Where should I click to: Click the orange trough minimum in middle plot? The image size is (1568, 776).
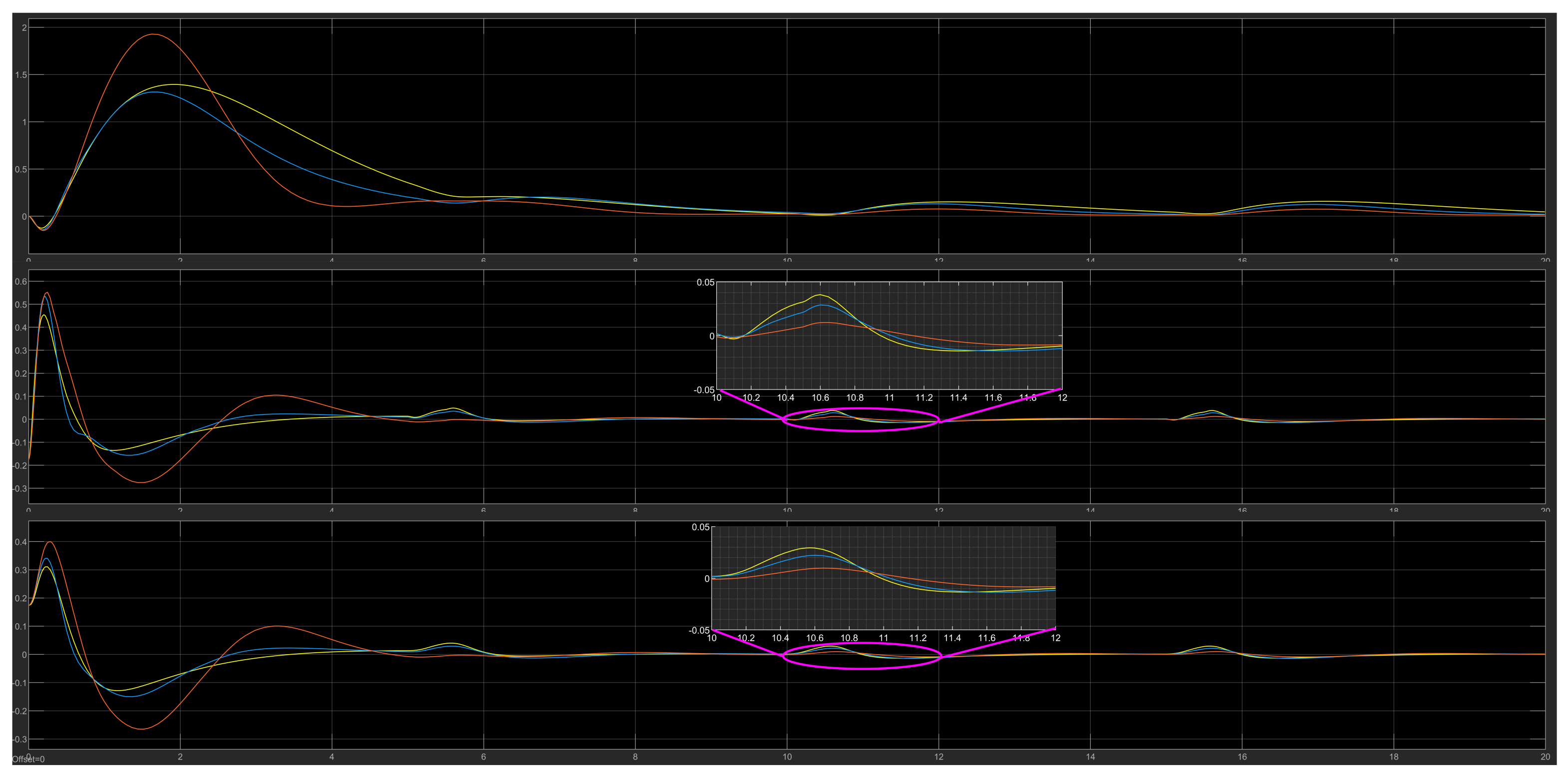141,482
